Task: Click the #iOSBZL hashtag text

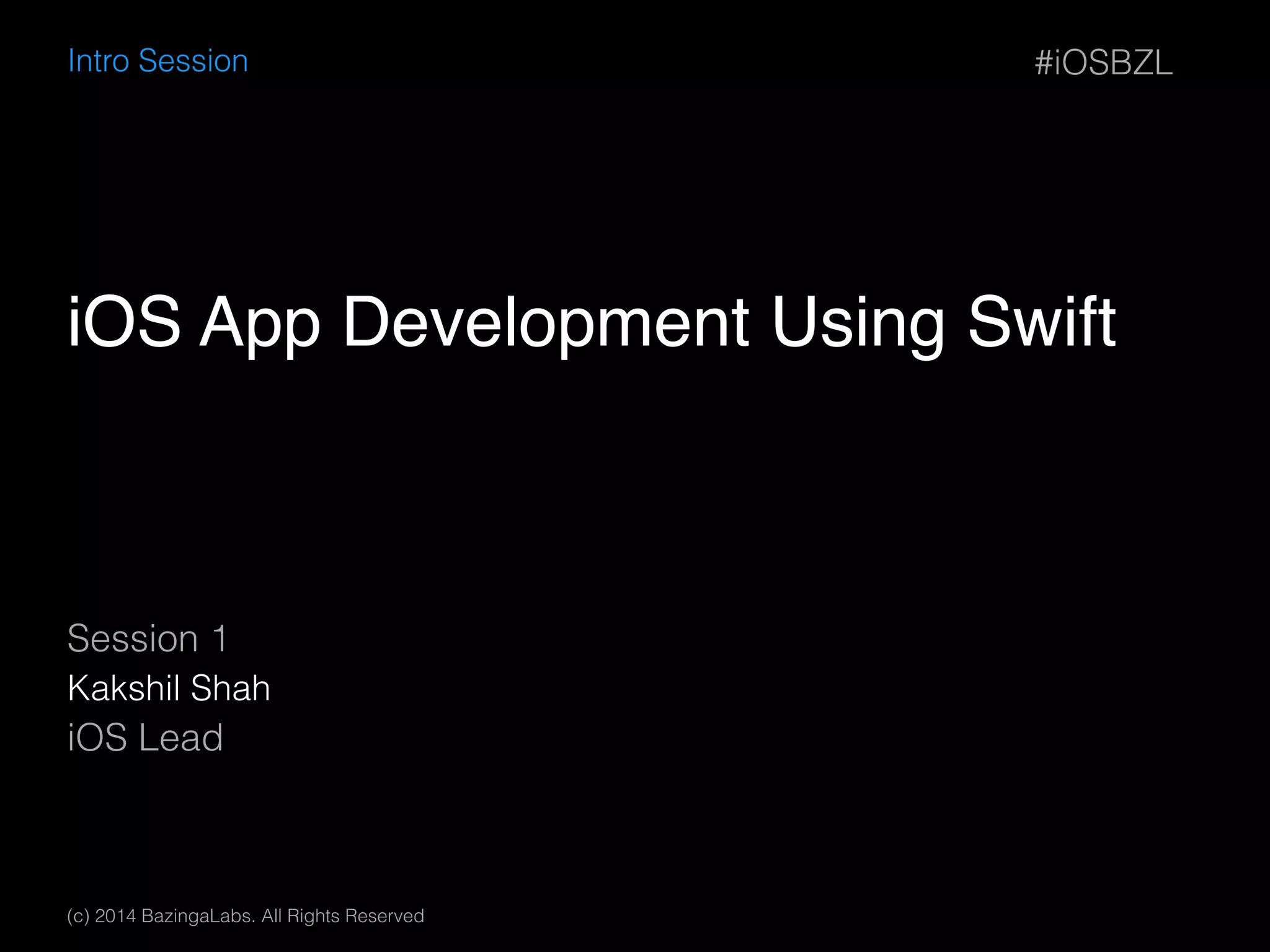Action: coord(1103,63)
